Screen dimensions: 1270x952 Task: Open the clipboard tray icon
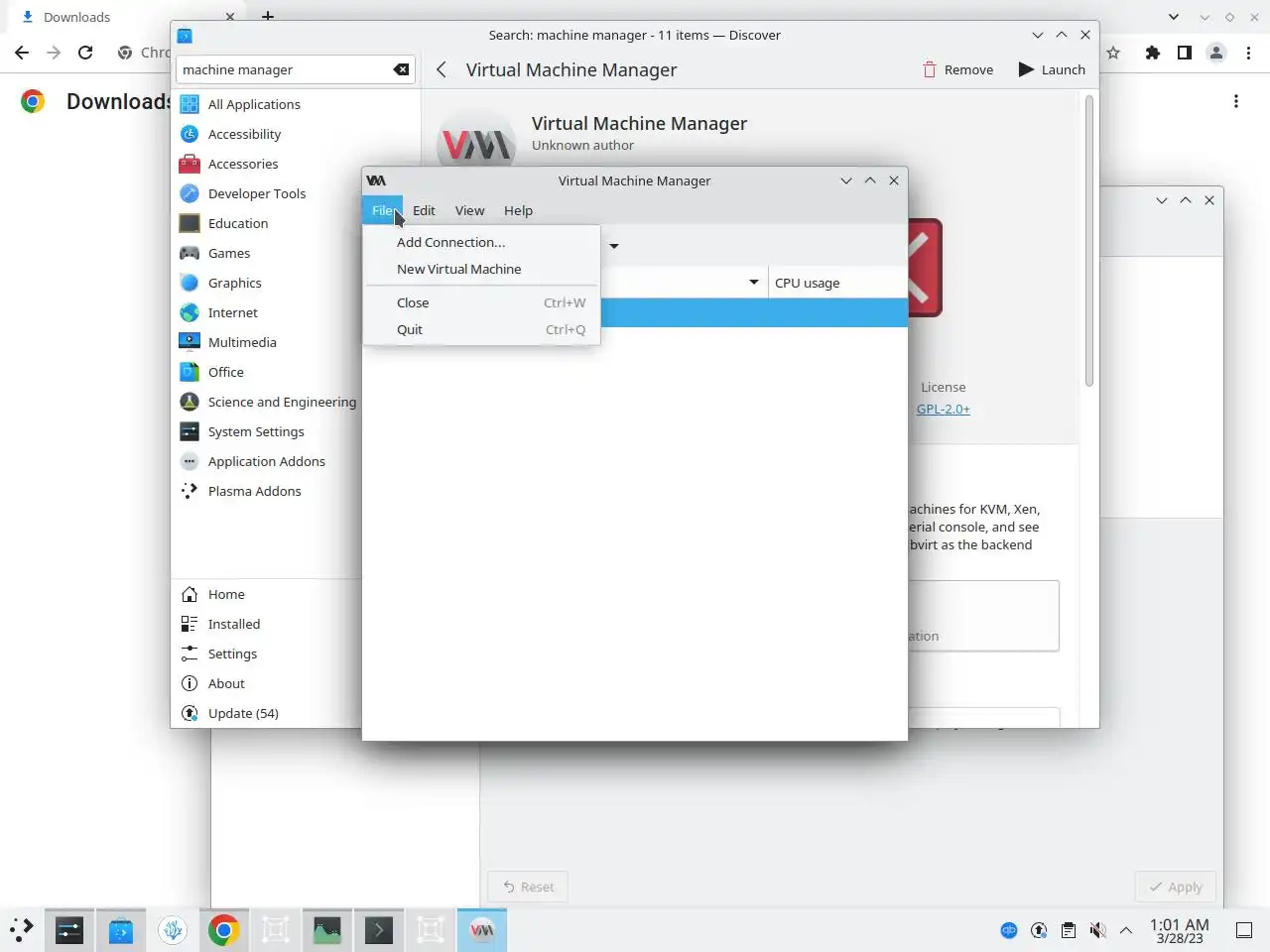coord(1069,930)
